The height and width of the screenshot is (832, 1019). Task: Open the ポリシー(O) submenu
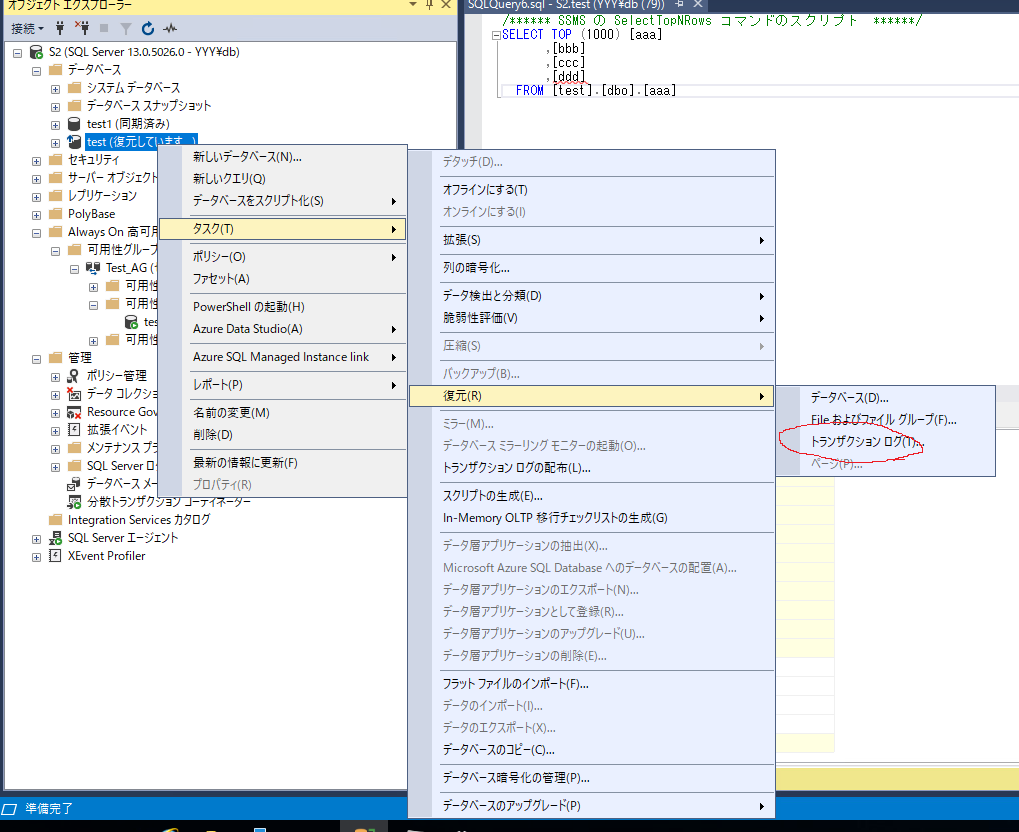click(283, 257)
